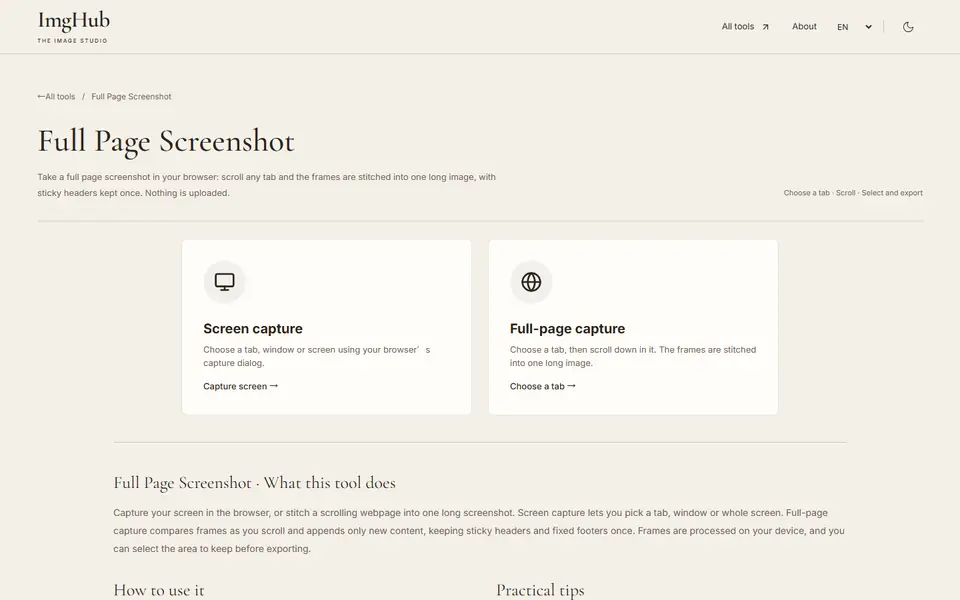This screenshot has width=960, height=600.
Task: Click the How to use it heading
Action: click(x=159, y=590)
